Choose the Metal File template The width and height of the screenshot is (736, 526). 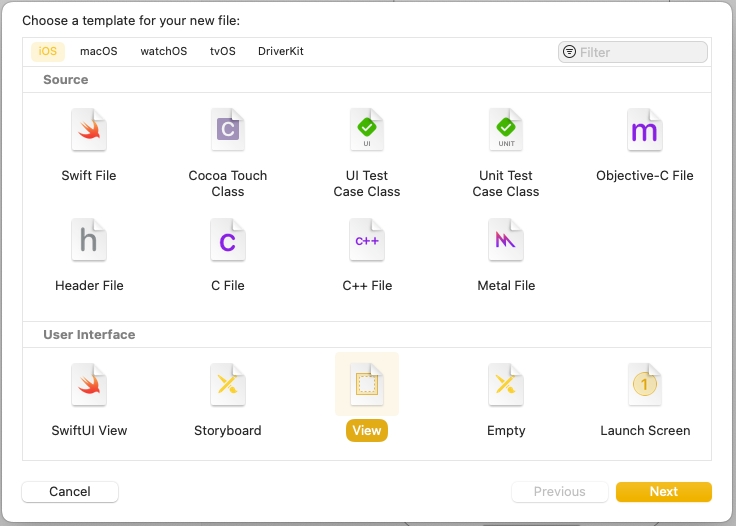click(506, 242)
